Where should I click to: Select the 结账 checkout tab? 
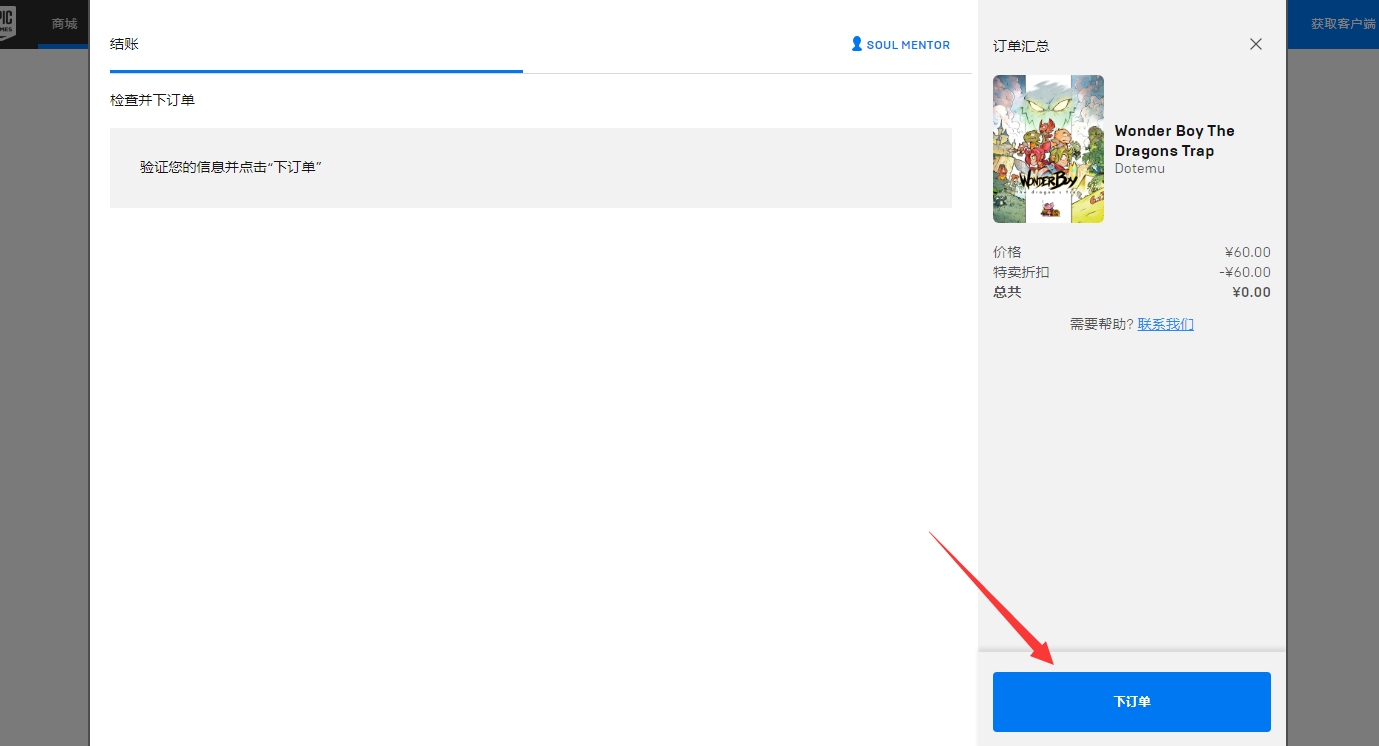[x=124, y=44]
